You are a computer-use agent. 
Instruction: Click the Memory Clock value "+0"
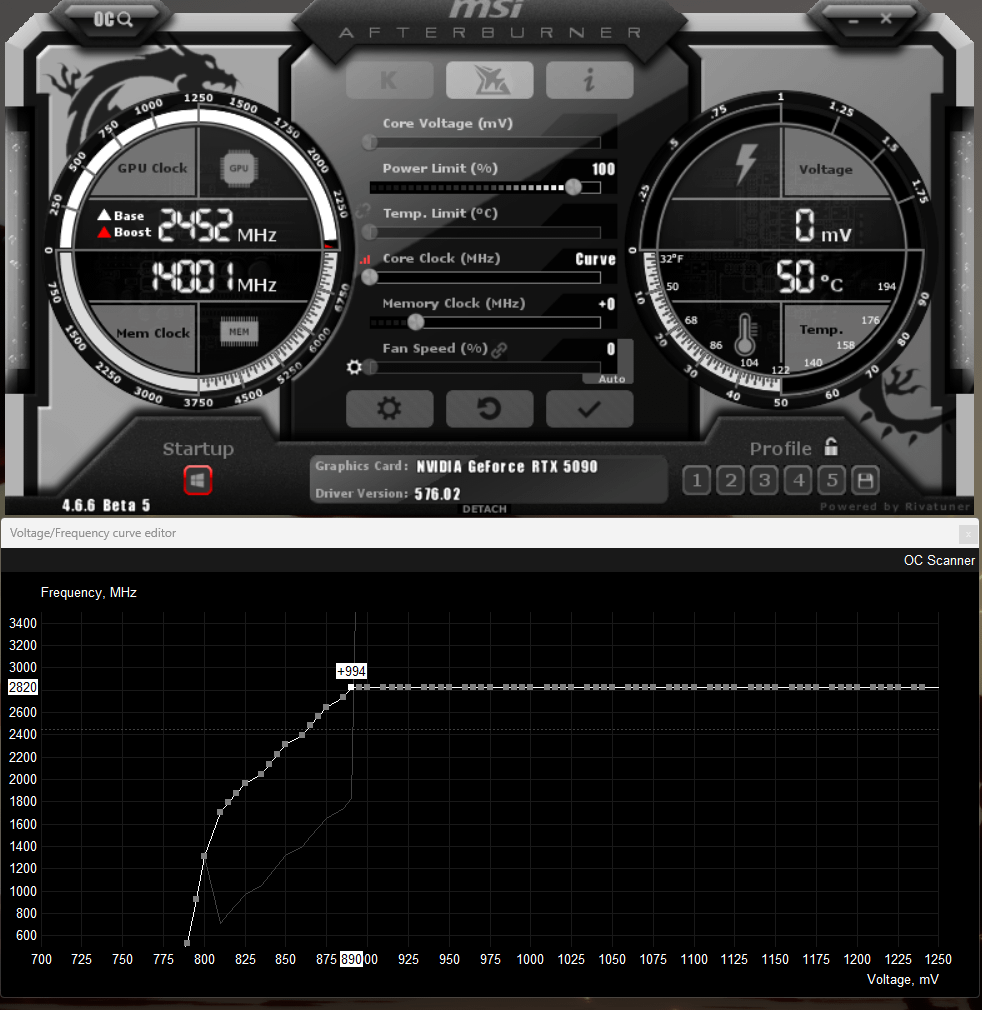coord(607,304)
